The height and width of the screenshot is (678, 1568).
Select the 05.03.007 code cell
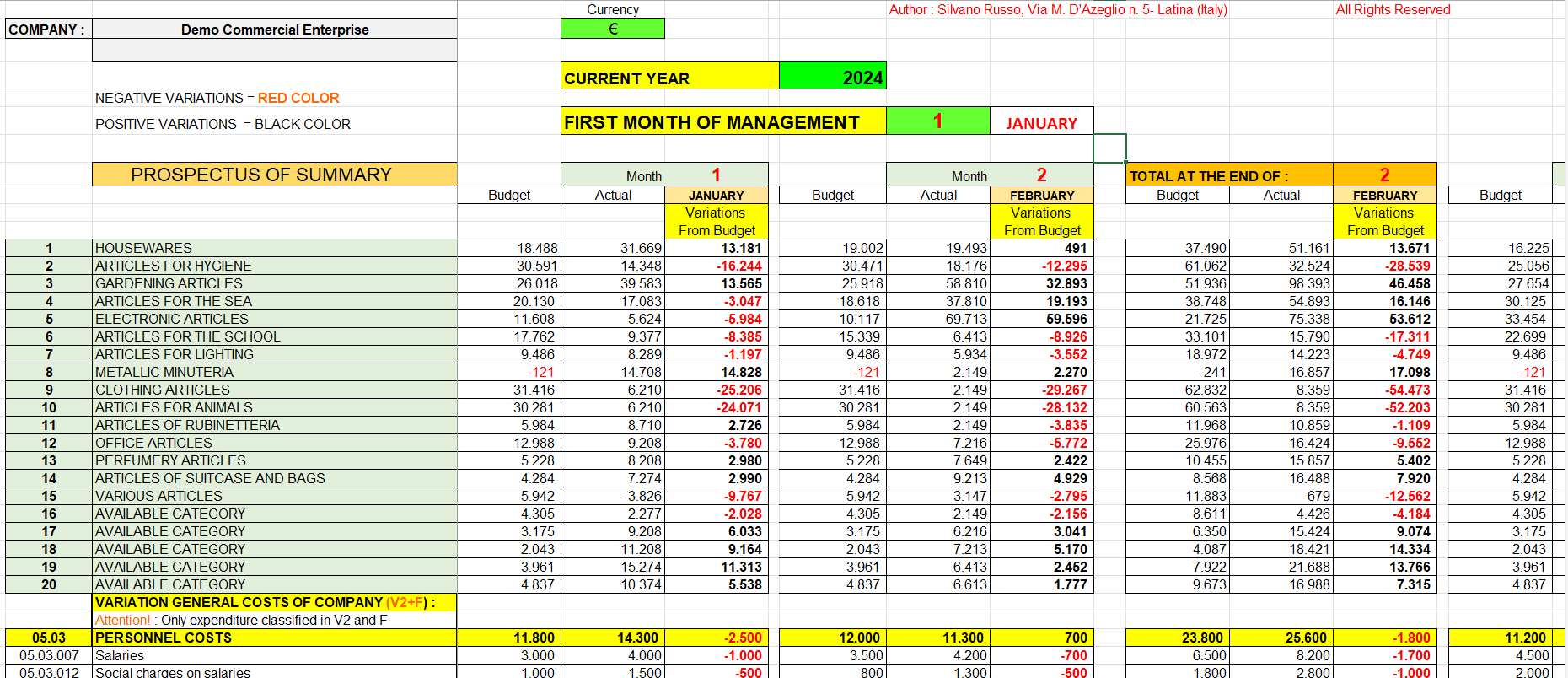pyautogui.click(x=49, y=655)
